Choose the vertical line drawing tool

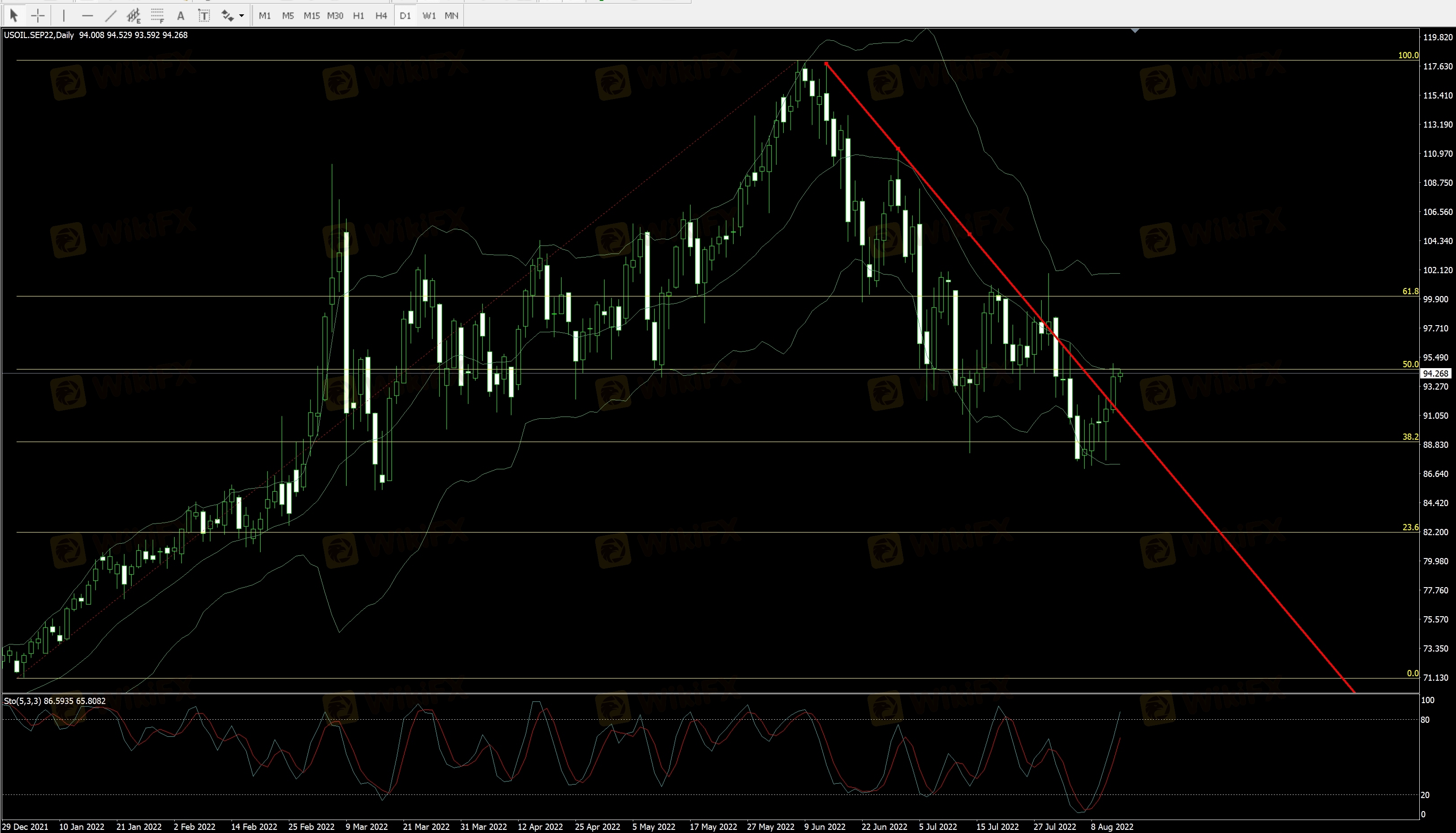point(64,15)
